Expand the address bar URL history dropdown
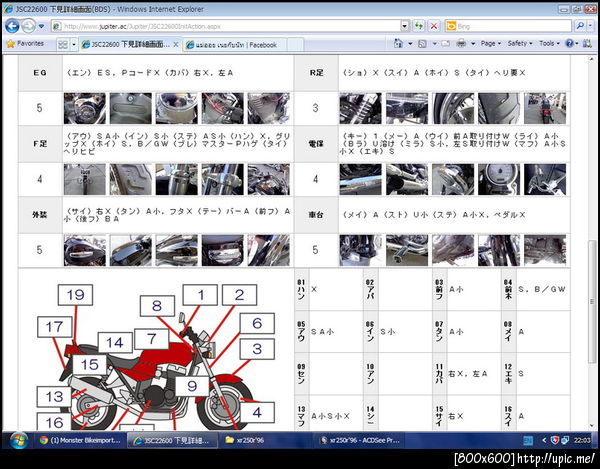This screenshot has width=600, height=469. tap(405, 26)
